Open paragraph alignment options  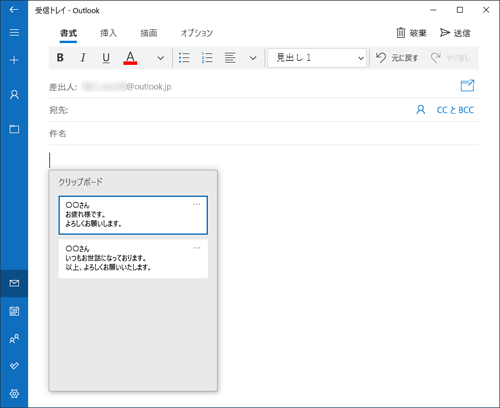pos(230,58)
